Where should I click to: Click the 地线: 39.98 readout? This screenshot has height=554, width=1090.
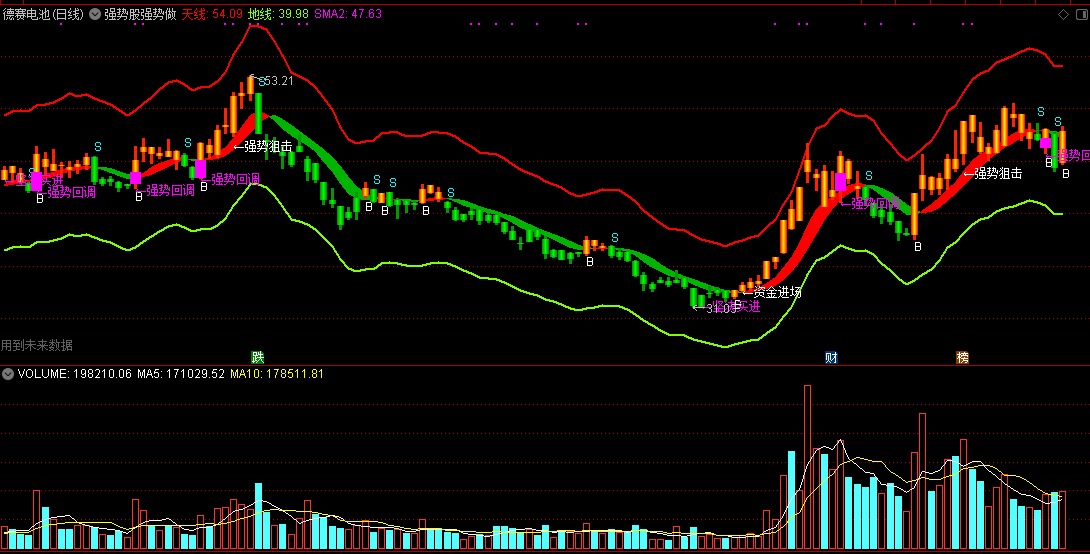tap(279, 14)
